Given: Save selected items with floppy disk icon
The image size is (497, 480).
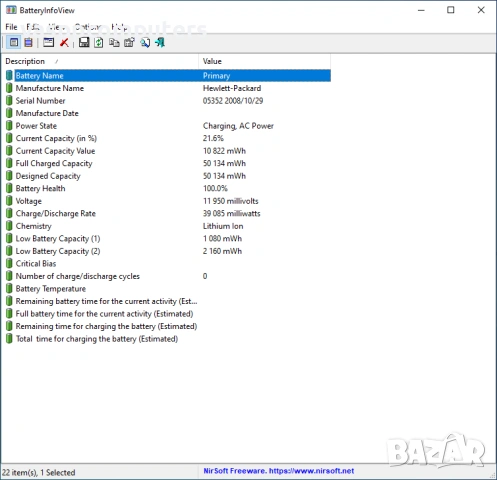Looking at the screenshot, I should 84,42.
